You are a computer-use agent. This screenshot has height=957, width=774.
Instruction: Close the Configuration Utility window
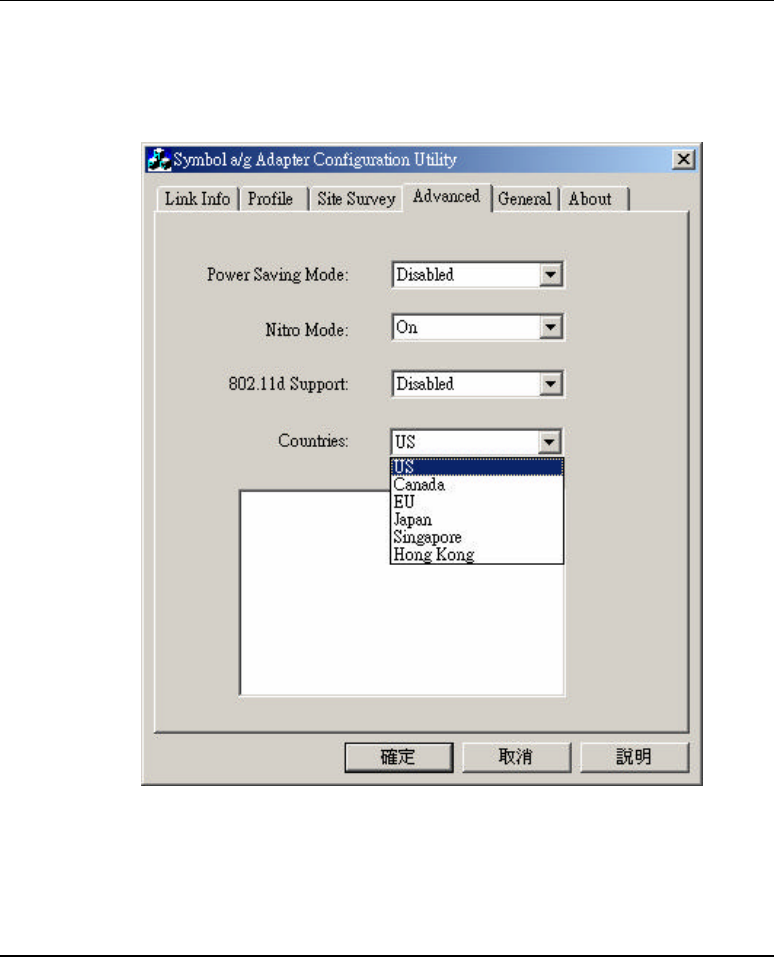683,159
